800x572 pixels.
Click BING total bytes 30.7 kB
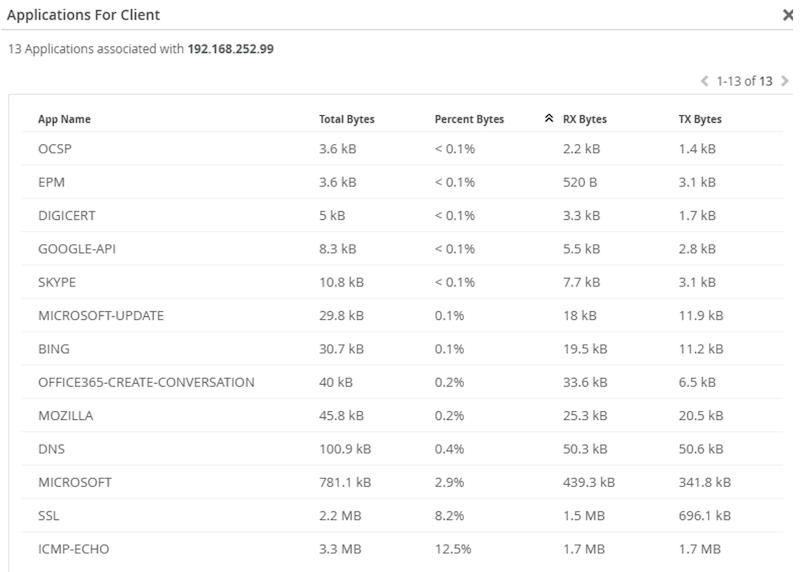[x=342, y=349]
